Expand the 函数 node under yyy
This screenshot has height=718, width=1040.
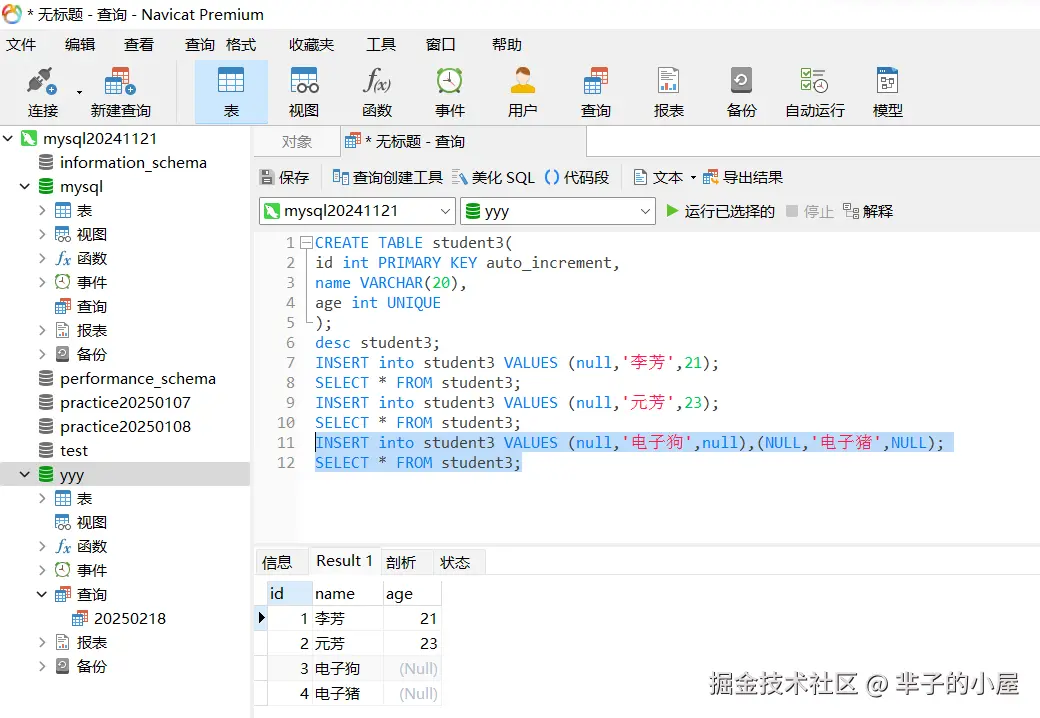tap(42, 546)
